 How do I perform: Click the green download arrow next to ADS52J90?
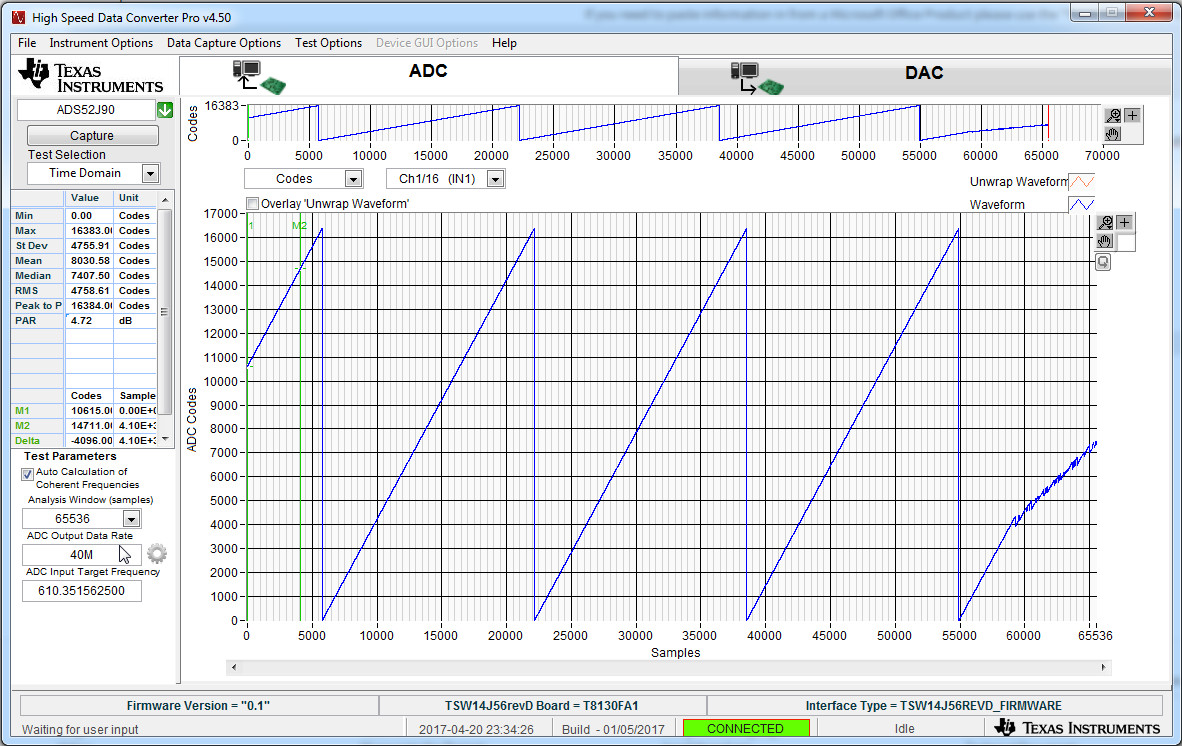pyautogui.click(x=165, y=110)
